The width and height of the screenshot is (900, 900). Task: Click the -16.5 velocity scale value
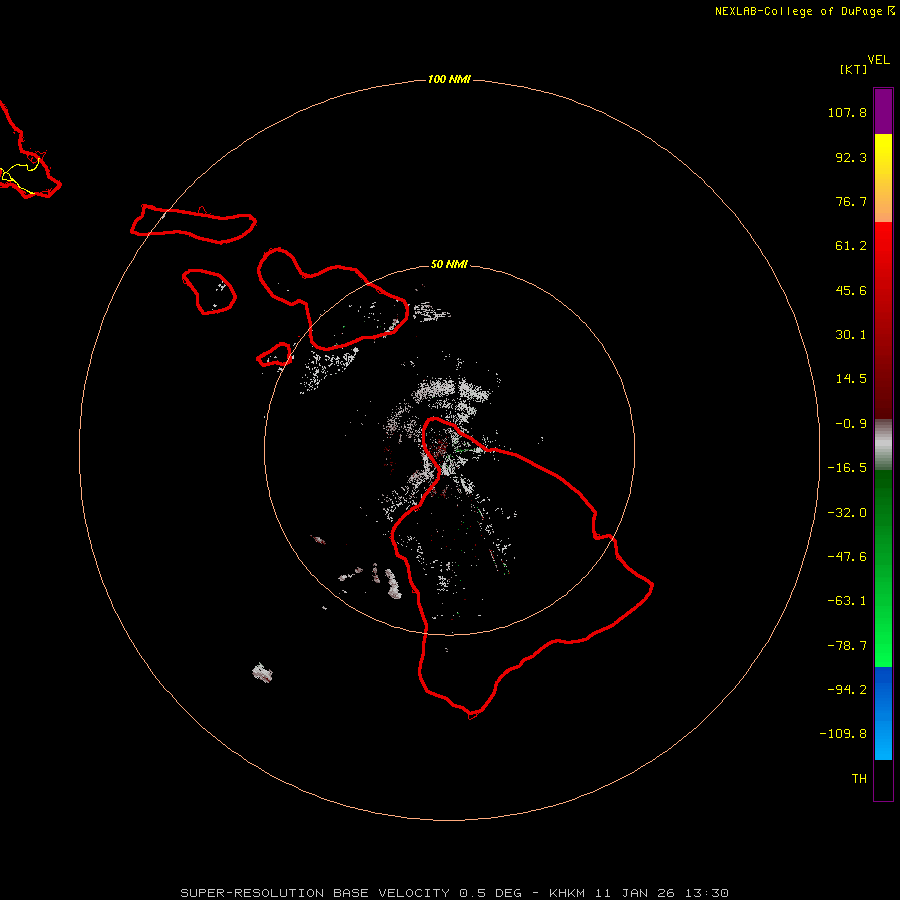pos(847,468)
